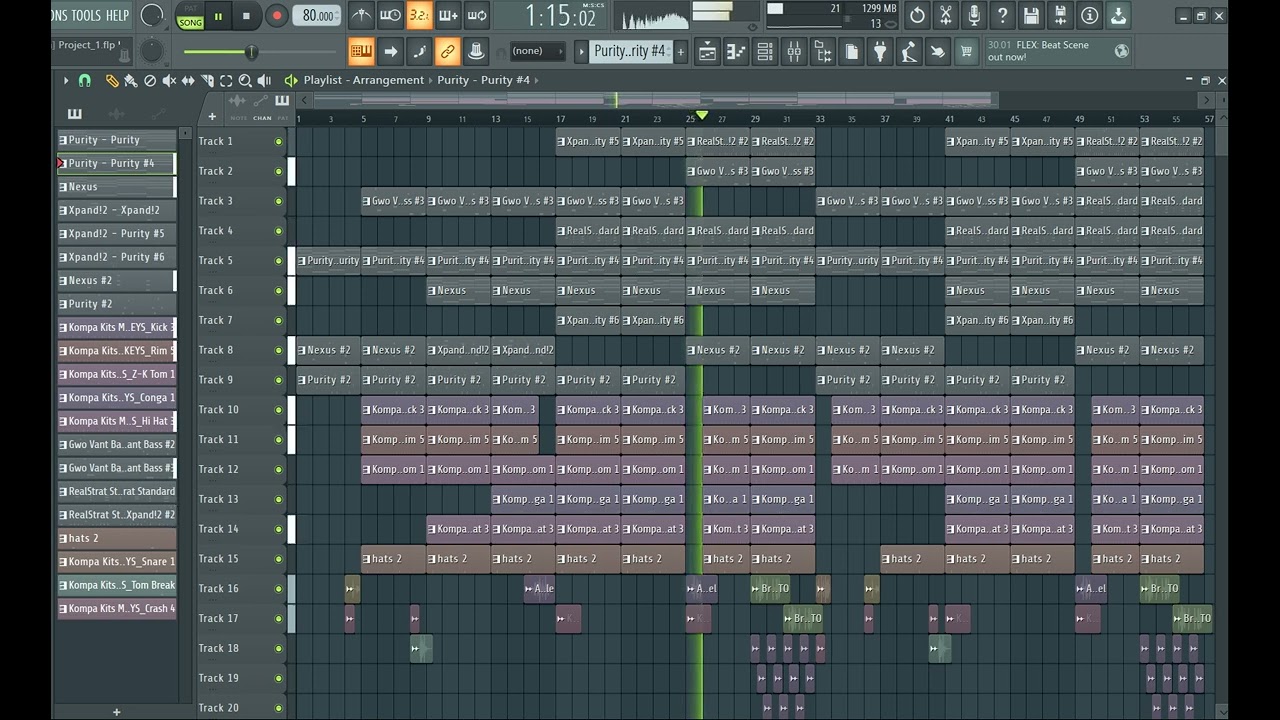Select Nexus #2 in pattern picker
1280x720 pixels.
(x=116, y=281)
